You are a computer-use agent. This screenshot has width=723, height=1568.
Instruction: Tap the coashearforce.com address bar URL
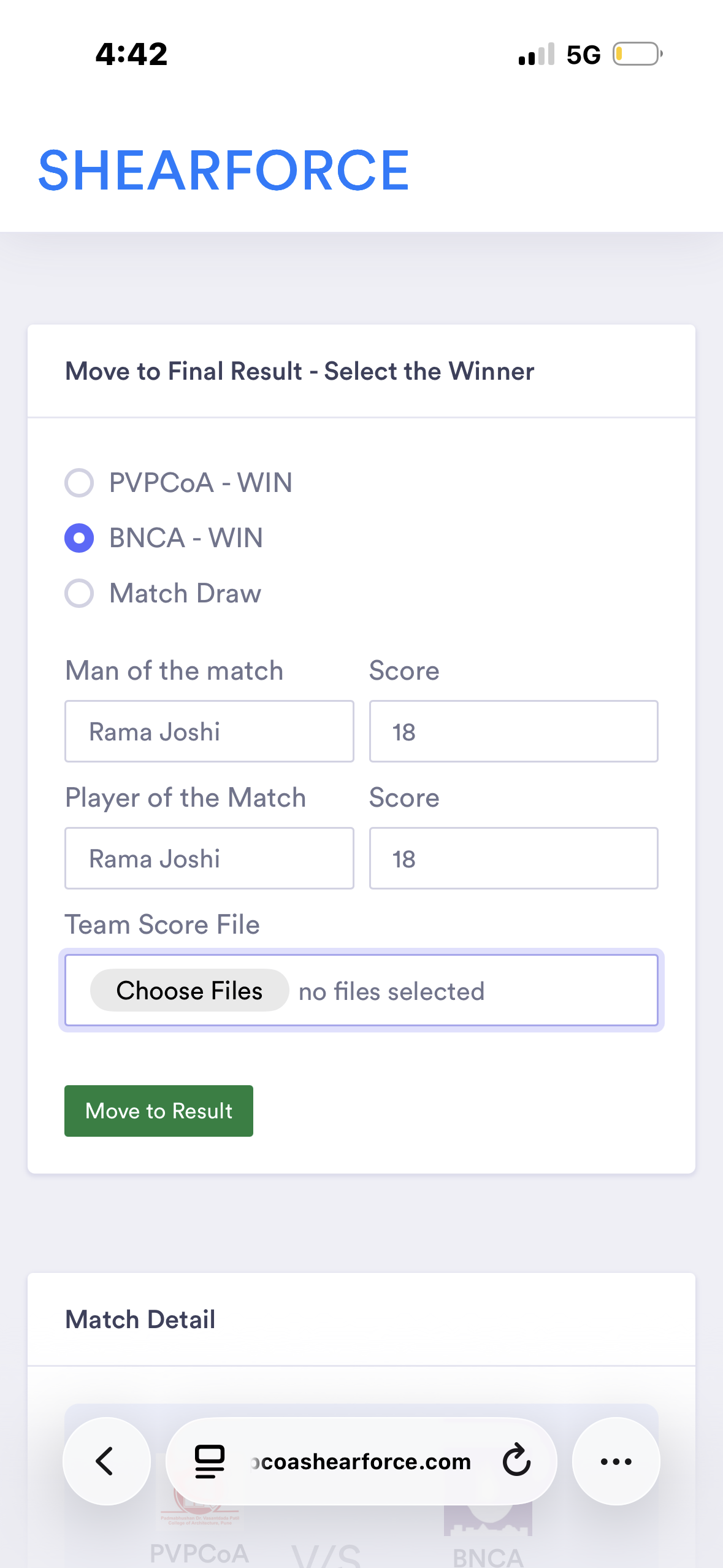[361, 1461]
